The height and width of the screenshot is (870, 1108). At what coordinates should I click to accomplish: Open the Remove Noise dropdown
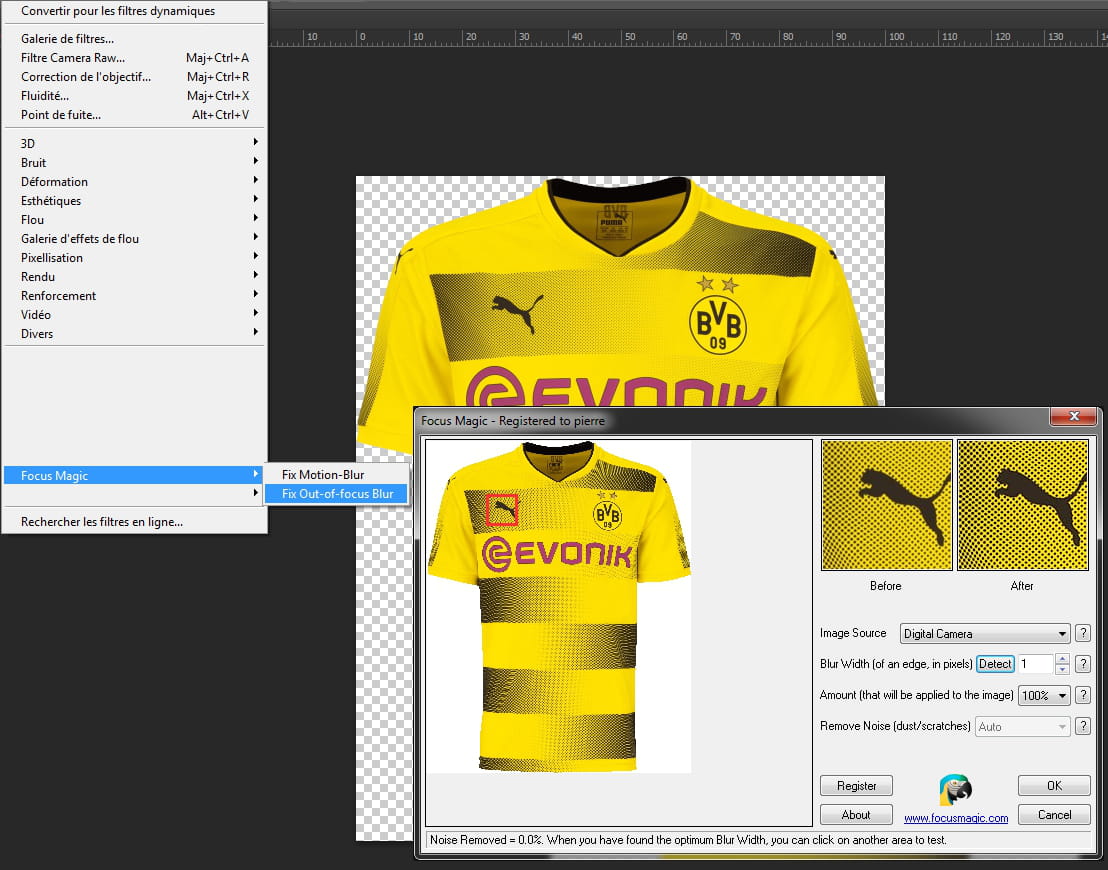(x=1022, y=727)
